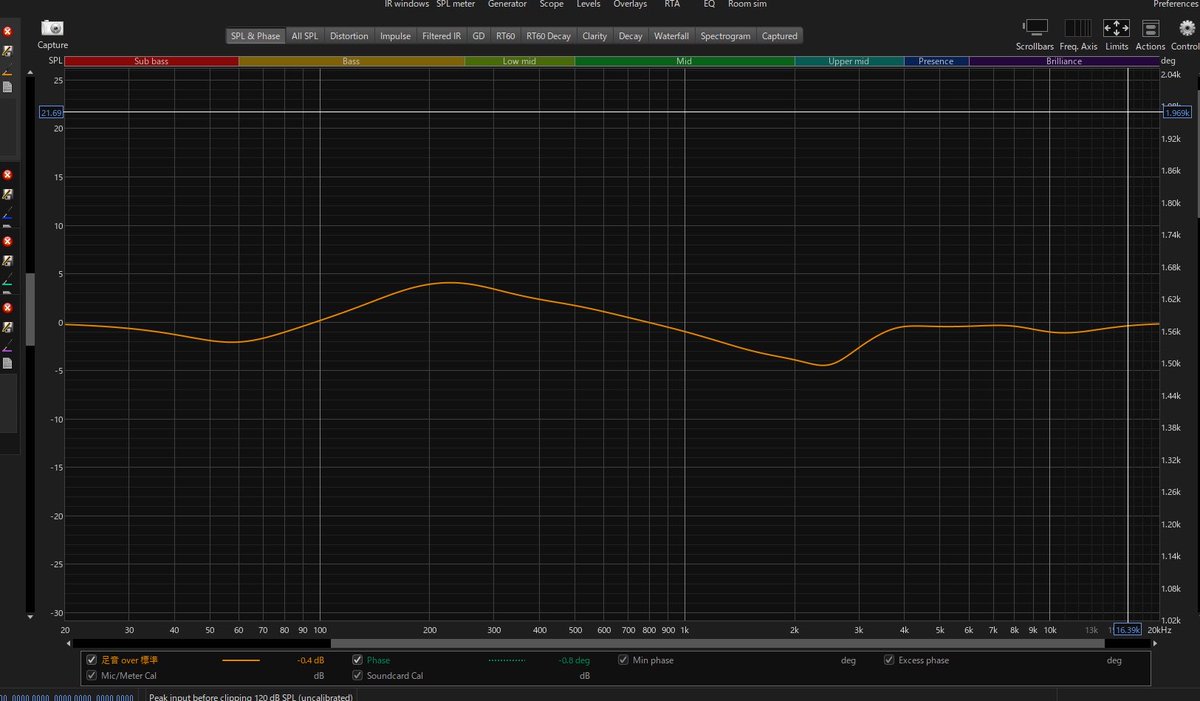Enable the Min phase checkbox
The height and width of the screenshot is (701, 1200).
click(624, 660)
